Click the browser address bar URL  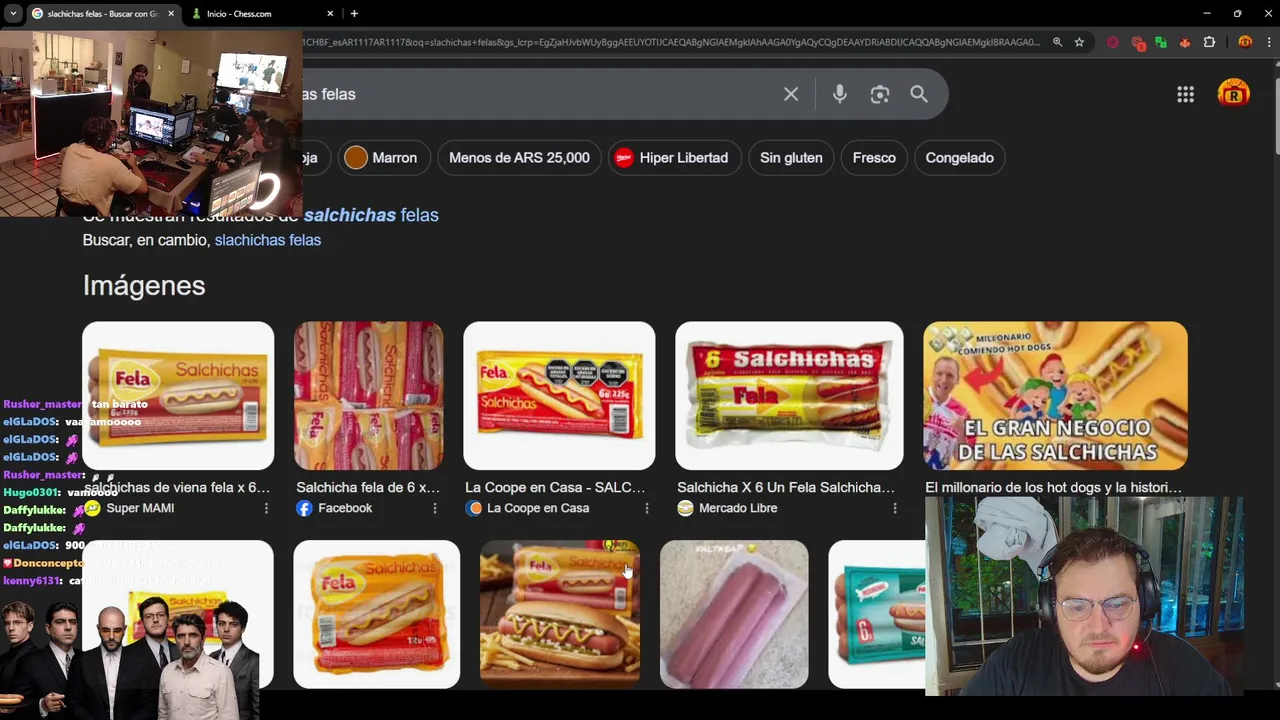[x=670, y=42]
